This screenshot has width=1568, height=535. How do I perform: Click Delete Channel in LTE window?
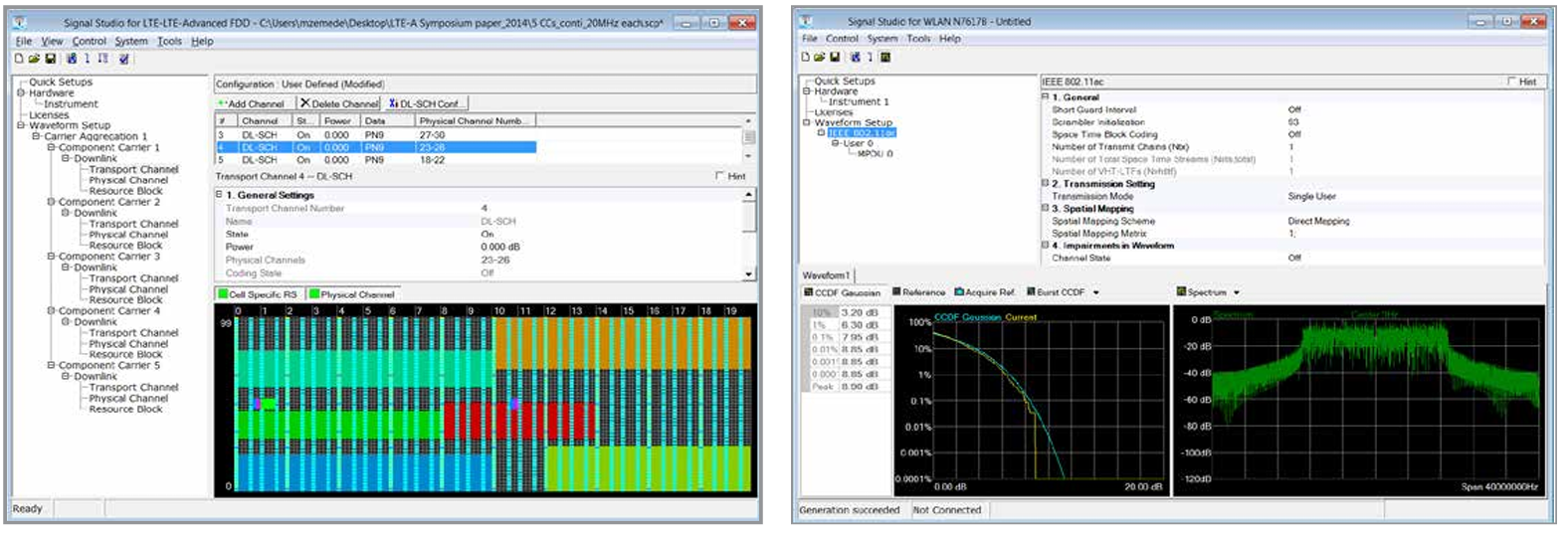[339, 103]
